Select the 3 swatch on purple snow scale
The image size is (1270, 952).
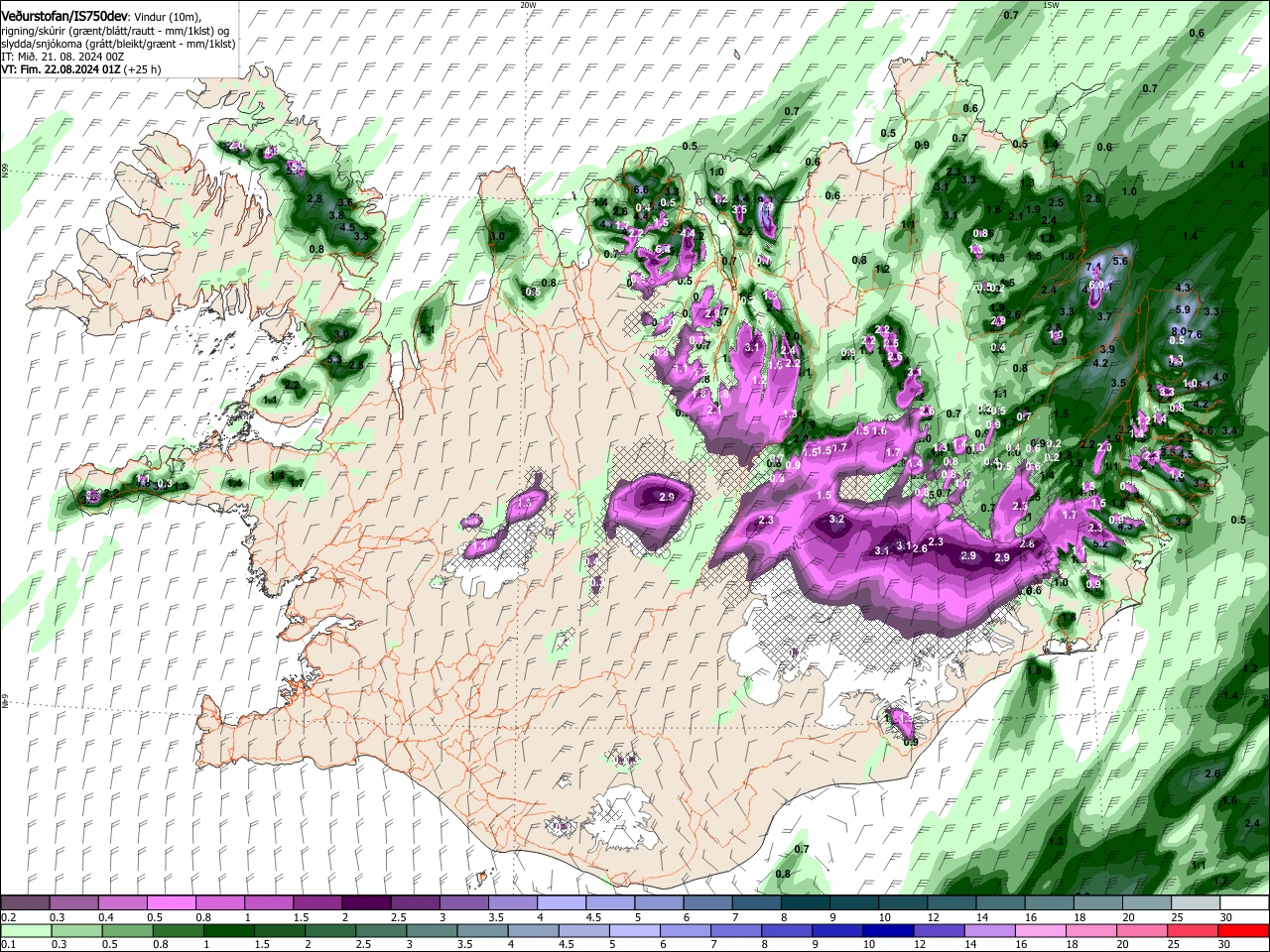point(463,903)
